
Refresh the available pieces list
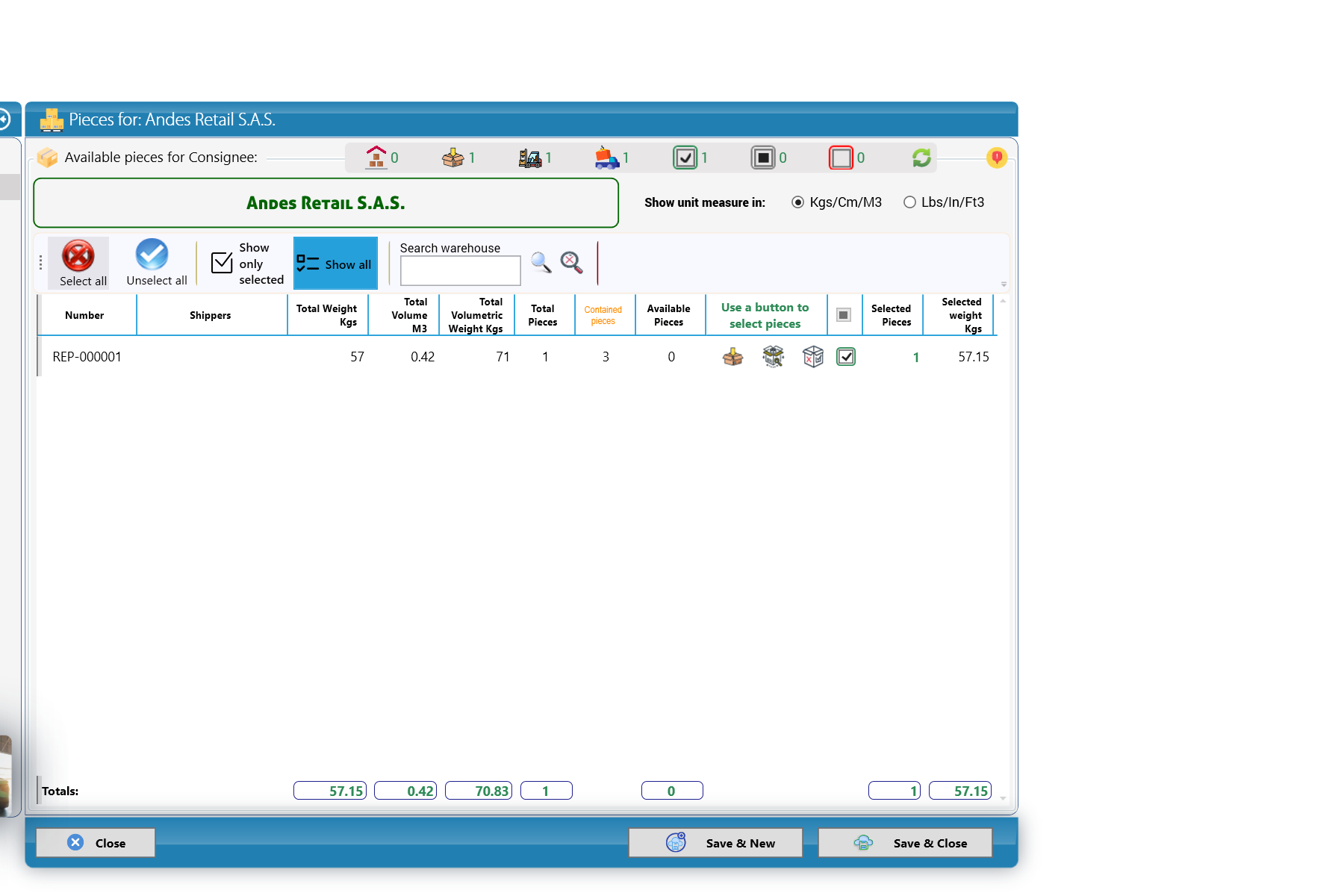921,158
